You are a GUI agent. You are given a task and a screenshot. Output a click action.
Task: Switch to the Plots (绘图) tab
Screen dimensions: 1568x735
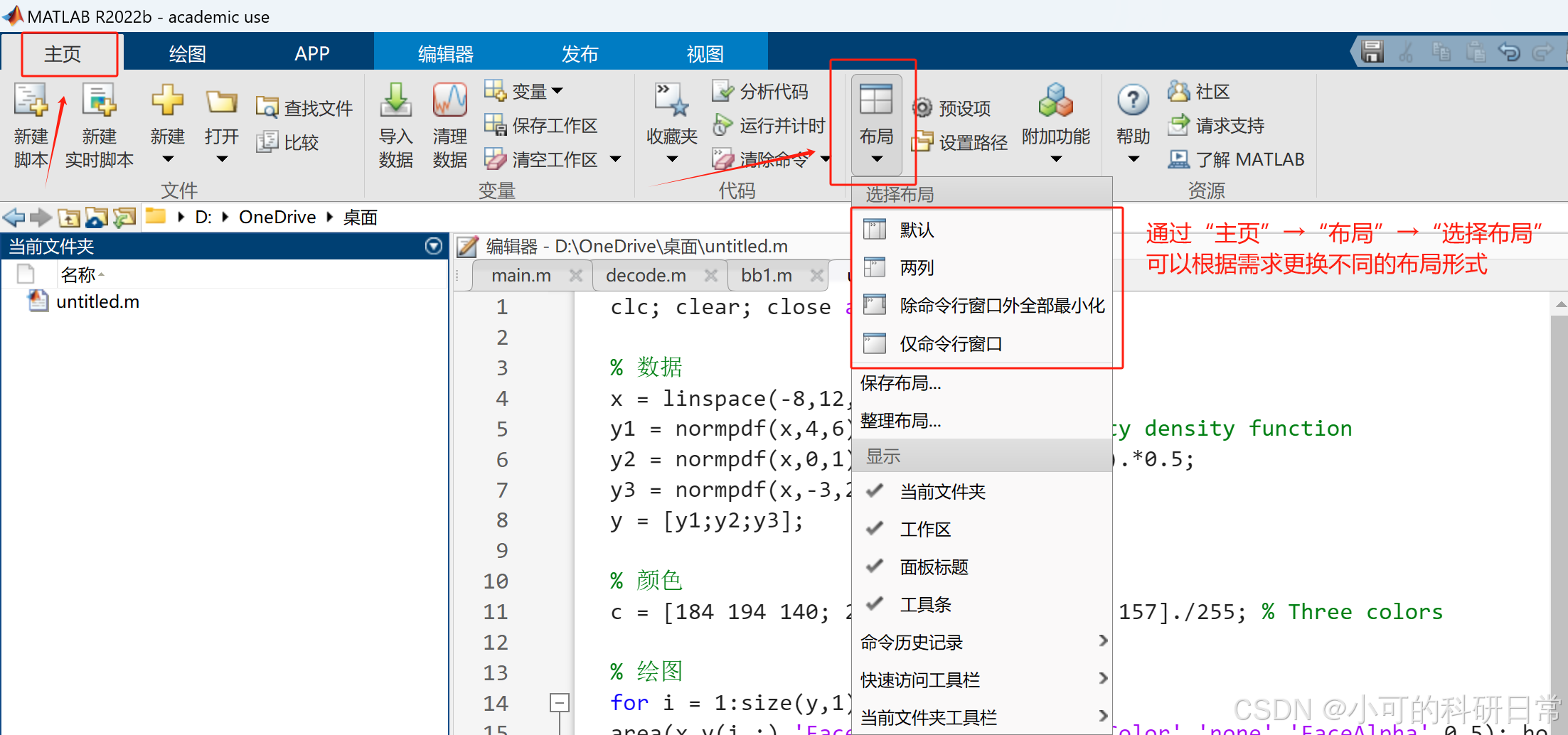click(187, 54)
